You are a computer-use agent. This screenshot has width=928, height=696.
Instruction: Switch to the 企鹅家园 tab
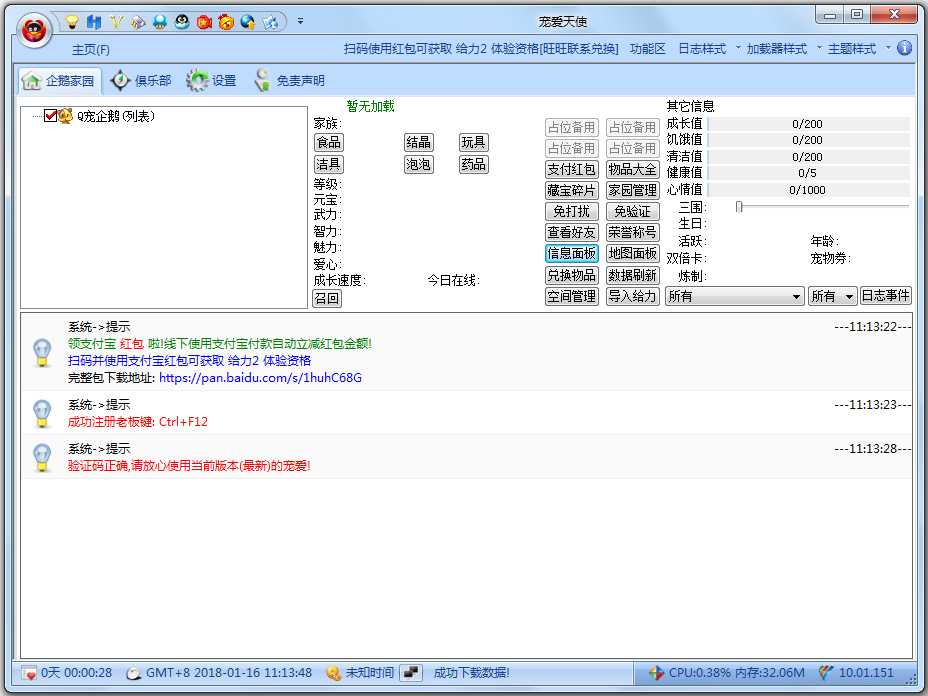pos(60,81)
